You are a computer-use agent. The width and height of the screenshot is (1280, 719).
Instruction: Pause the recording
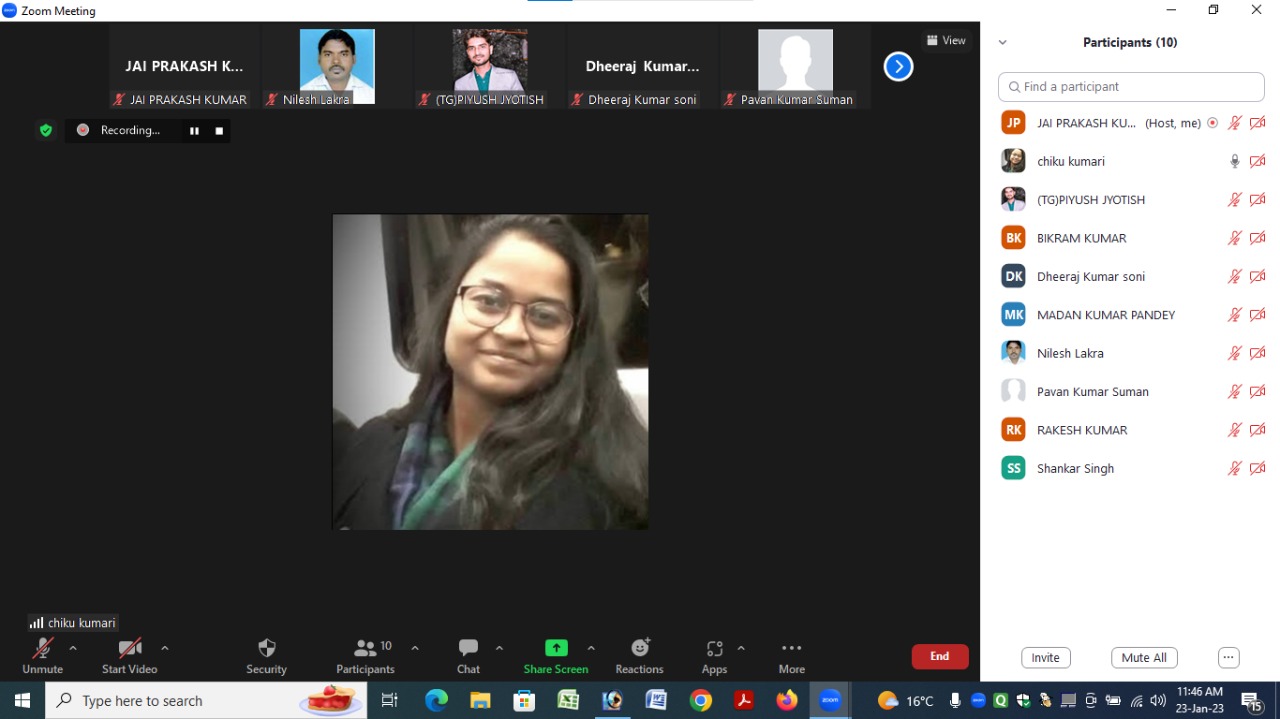coord(194,131)
